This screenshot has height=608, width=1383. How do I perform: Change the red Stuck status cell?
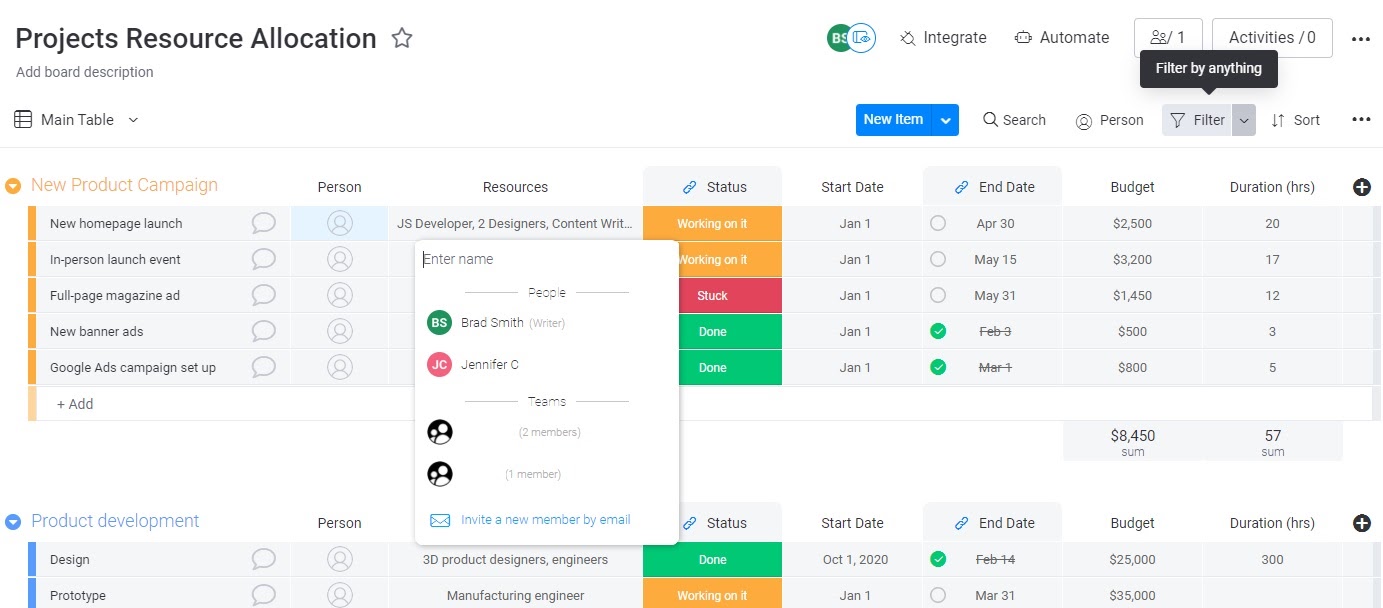pyautogui.click(x=712, y=296)
